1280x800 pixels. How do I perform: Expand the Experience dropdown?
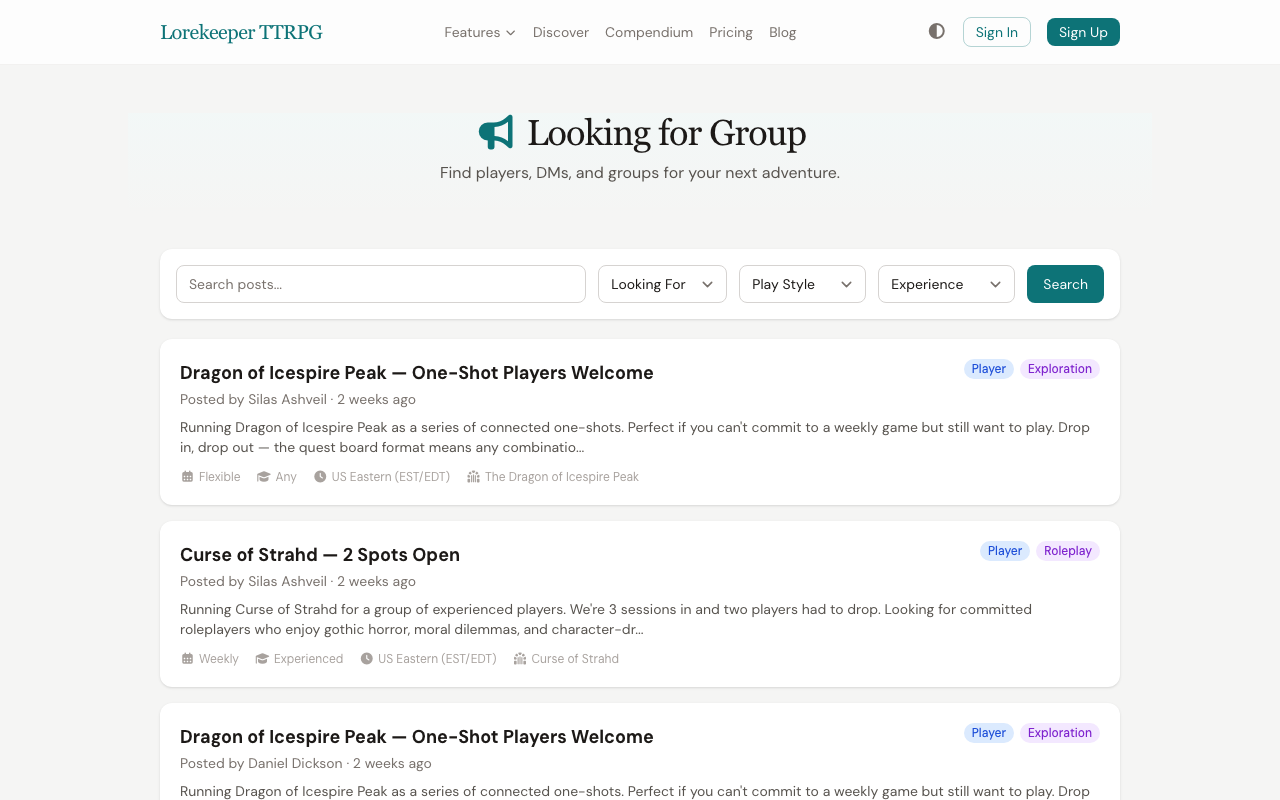pyautogui.click(x=946, y=284)
